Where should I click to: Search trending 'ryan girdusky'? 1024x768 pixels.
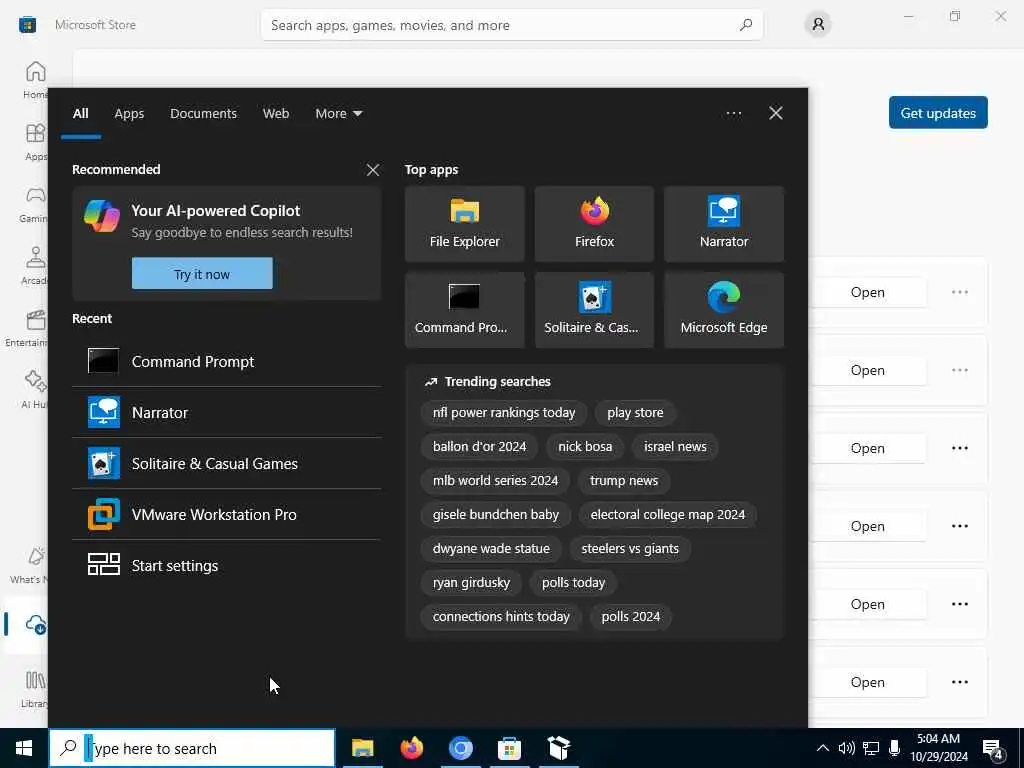(x=471, y=583)
